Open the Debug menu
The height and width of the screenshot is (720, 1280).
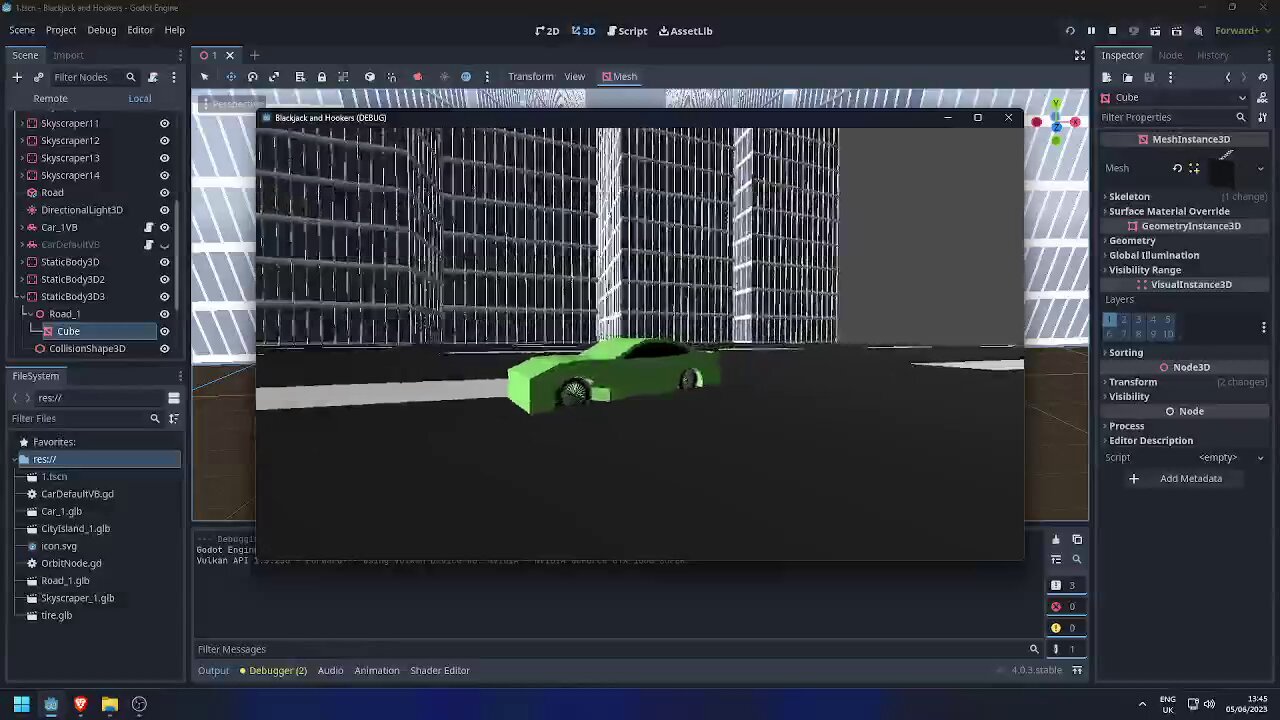coord(101,31)
